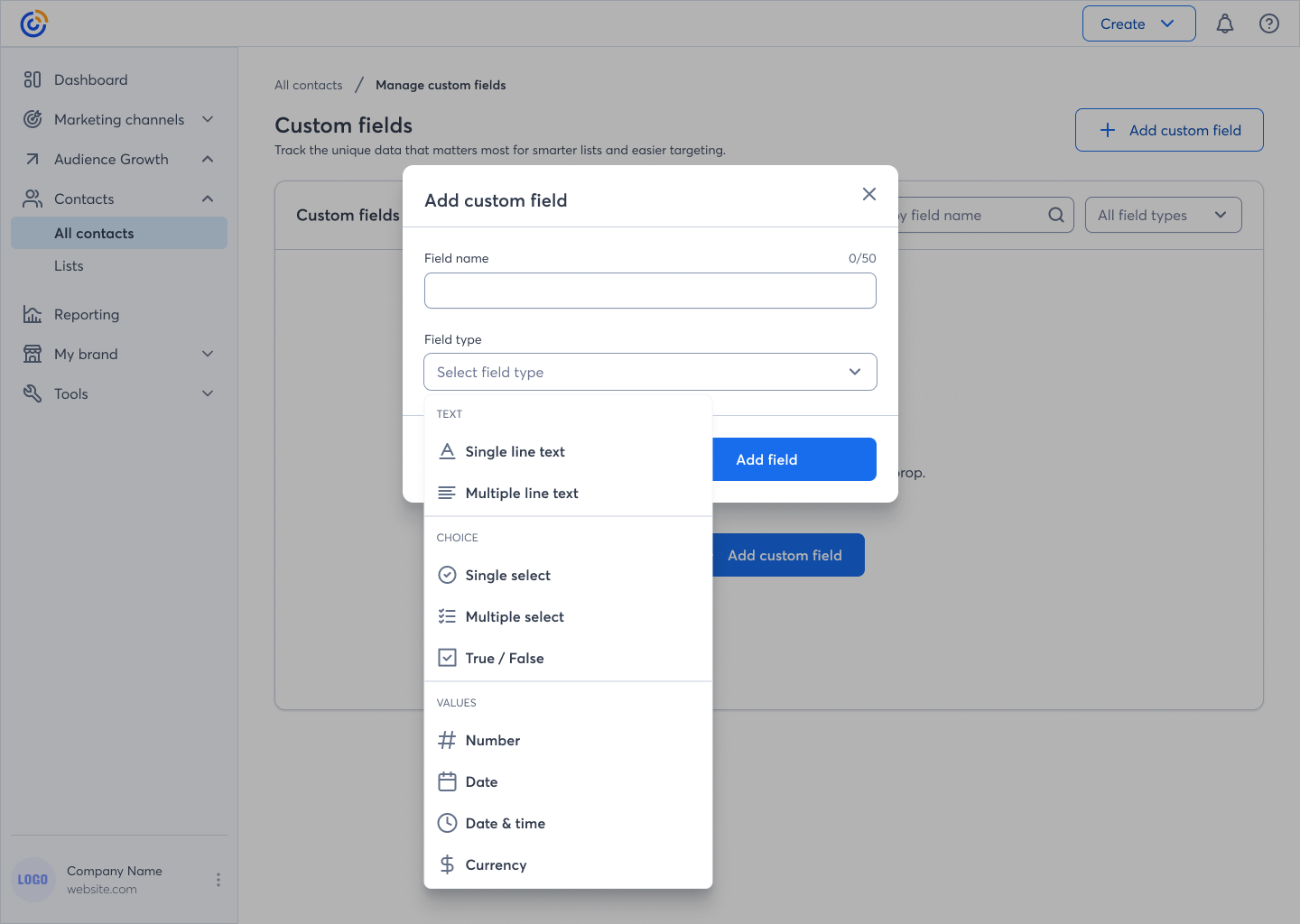Click the search magnifier icon
The height and width of the screenshot is (924, 1300).
click(x=1055, y=215)
